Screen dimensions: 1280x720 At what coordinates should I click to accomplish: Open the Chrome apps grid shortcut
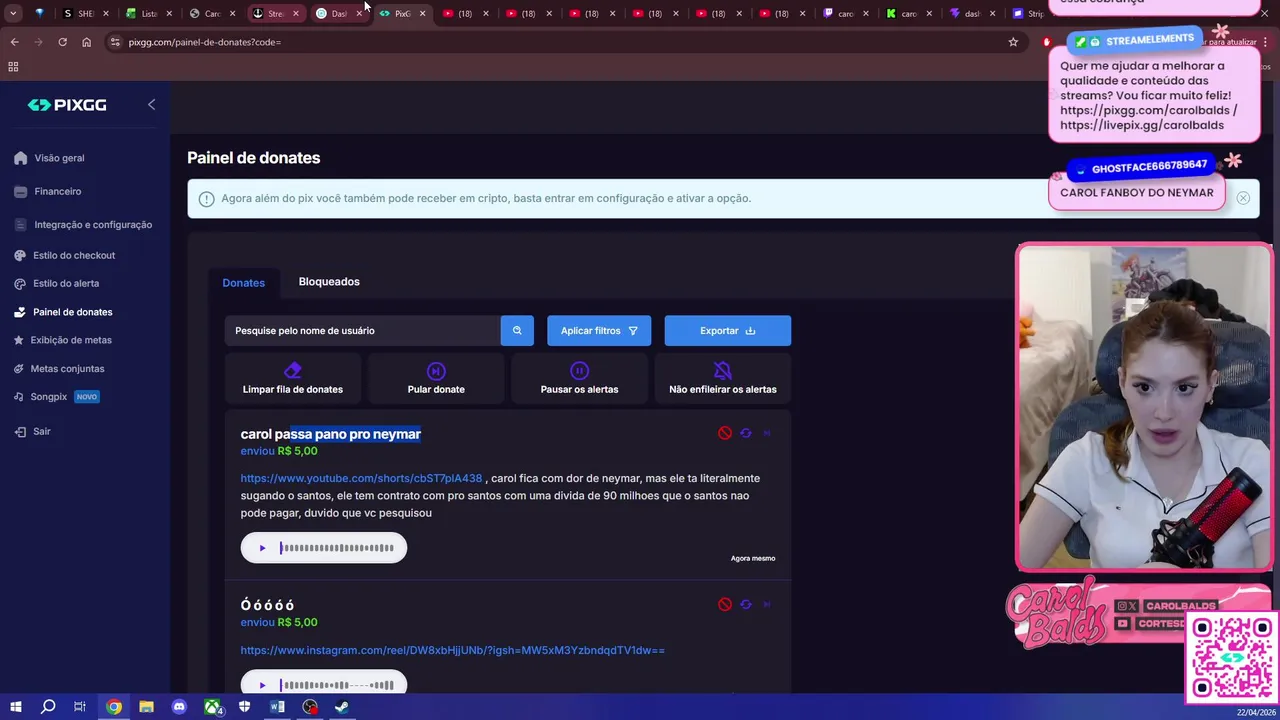coord(13,67)
